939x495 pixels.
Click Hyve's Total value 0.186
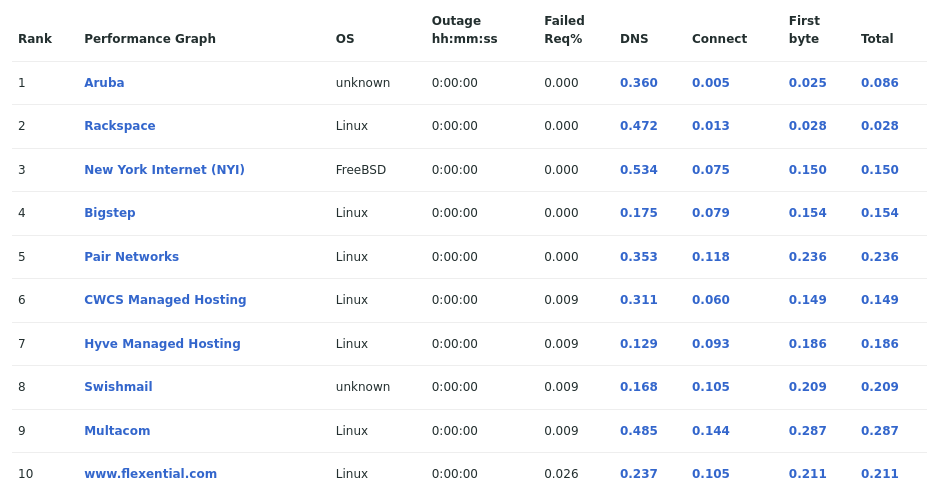coord(880,344)
